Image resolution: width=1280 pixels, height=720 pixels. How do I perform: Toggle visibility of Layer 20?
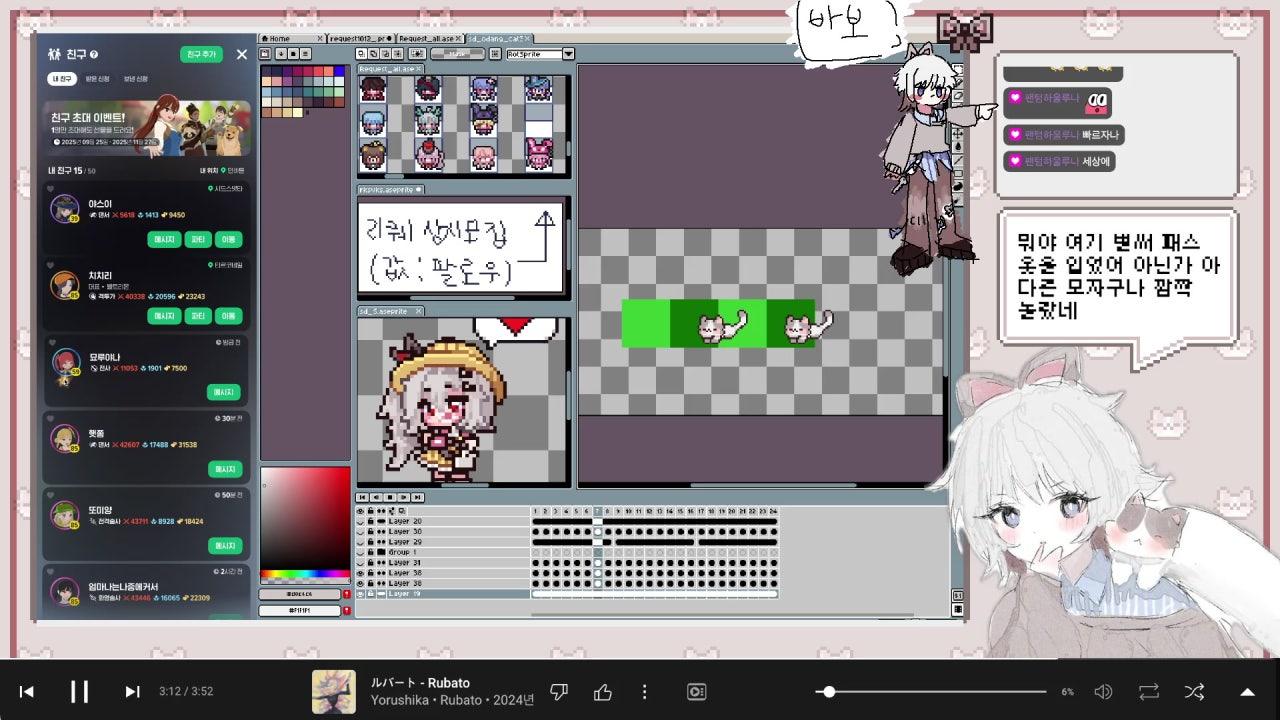click(x=361, y=521)
